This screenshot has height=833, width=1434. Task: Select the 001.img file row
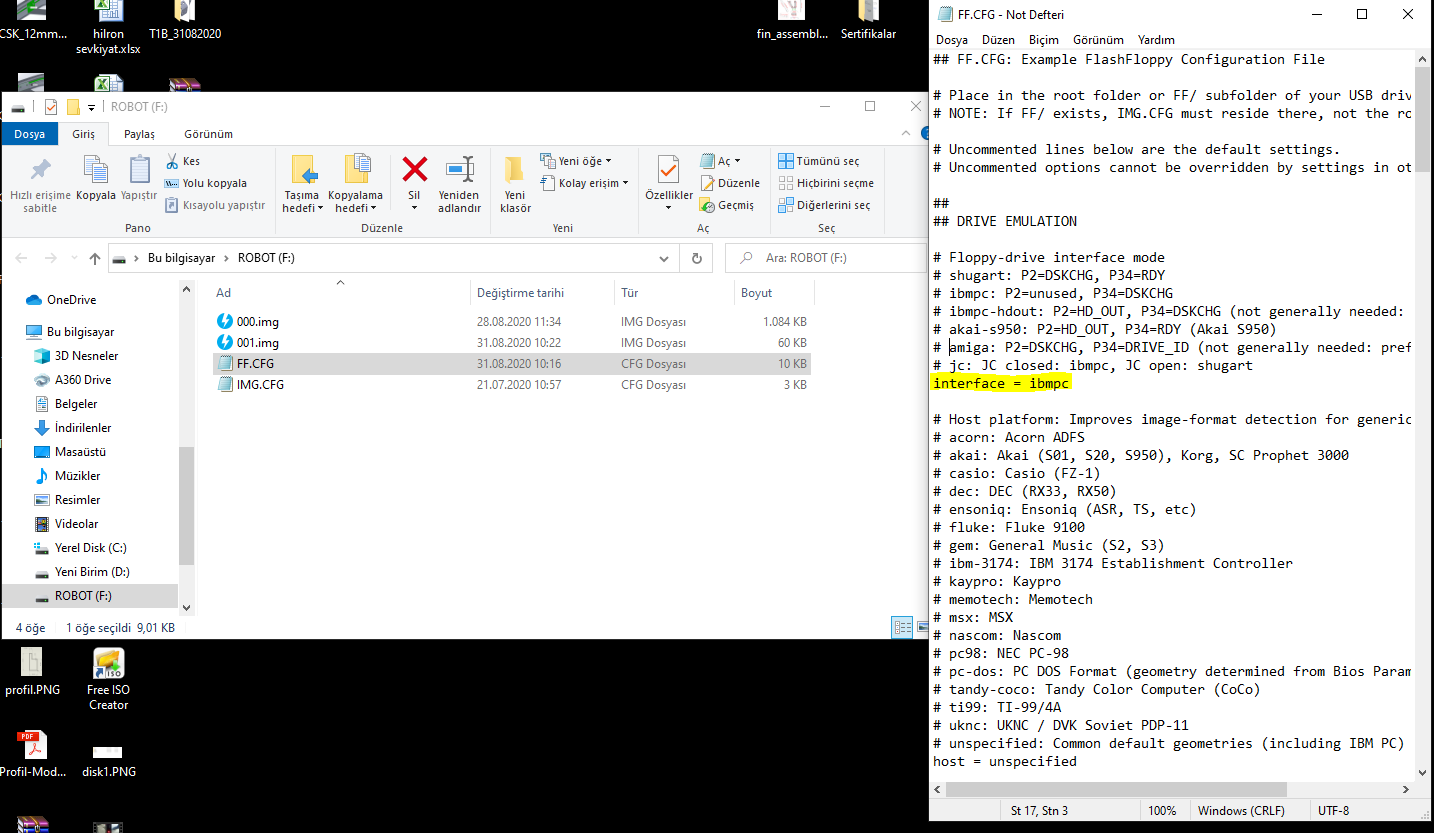tap(512, 343)
